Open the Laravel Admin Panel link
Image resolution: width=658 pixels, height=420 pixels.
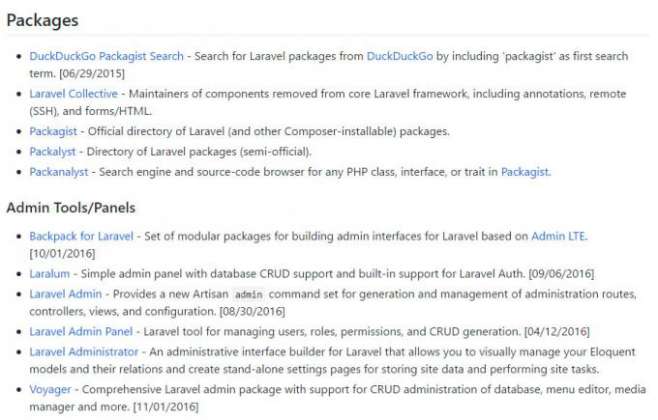click(x=81, y=332)
